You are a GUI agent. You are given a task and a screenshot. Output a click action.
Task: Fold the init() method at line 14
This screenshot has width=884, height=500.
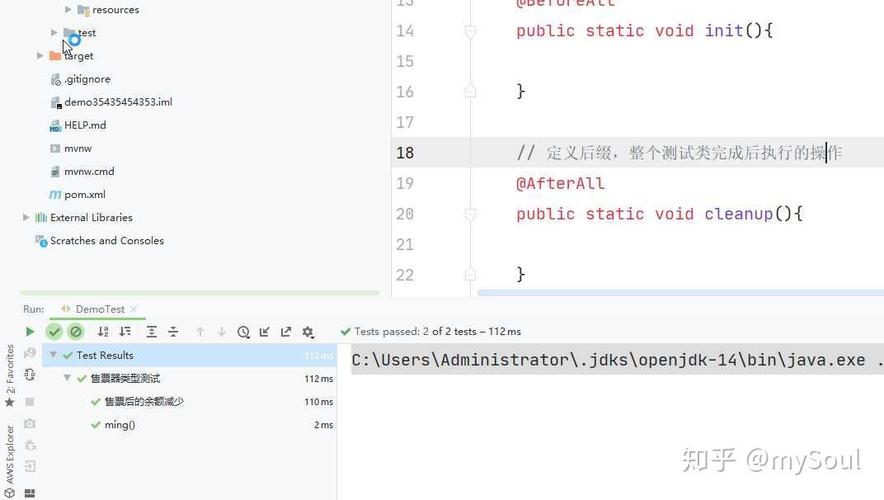click(470, 31)
